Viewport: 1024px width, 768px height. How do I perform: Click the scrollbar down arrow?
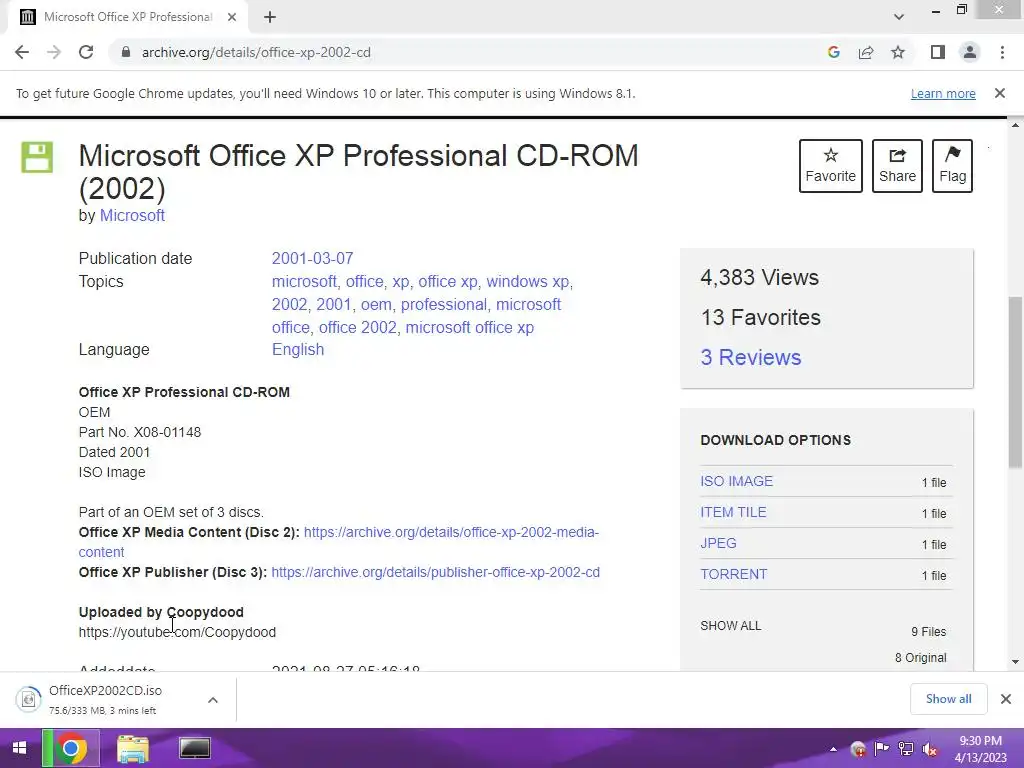(x=1015, y=662)
